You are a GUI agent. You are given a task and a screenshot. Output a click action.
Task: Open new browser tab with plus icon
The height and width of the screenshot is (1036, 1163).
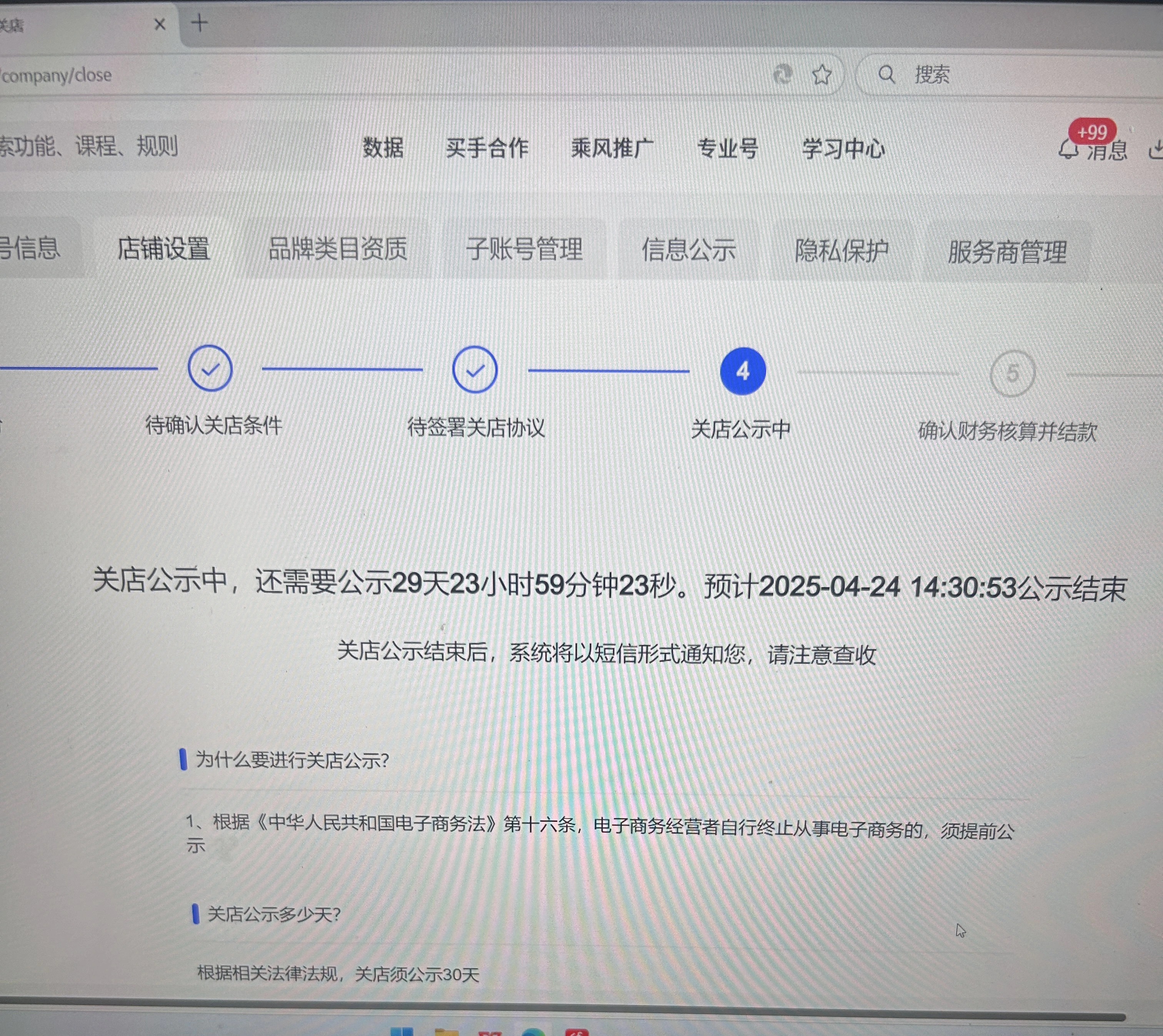coord(199,23)
